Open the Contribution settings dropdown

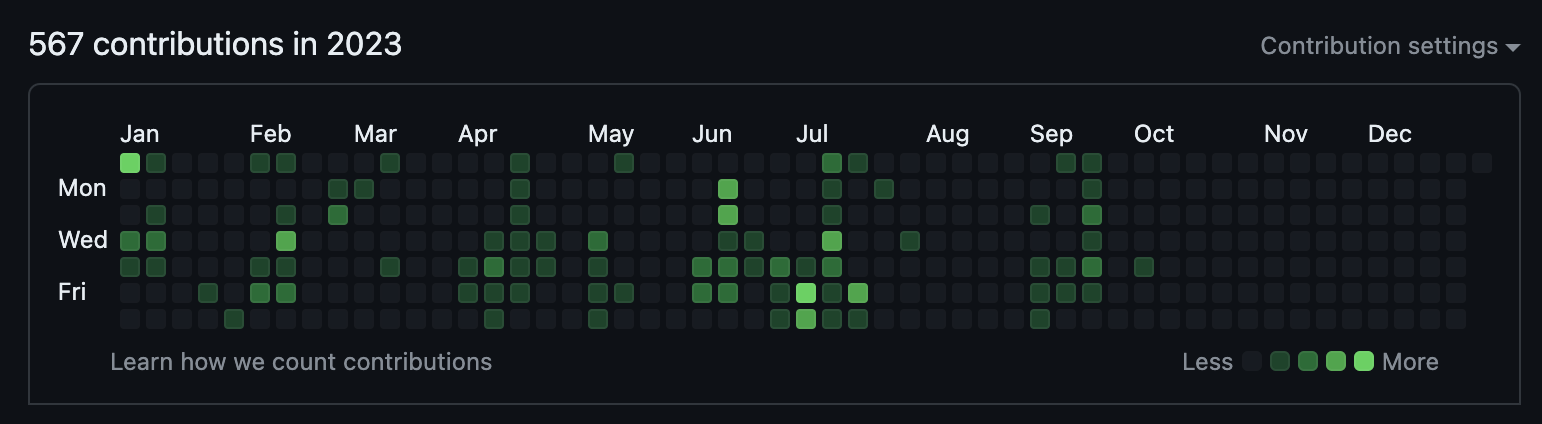click(1390, 46)
